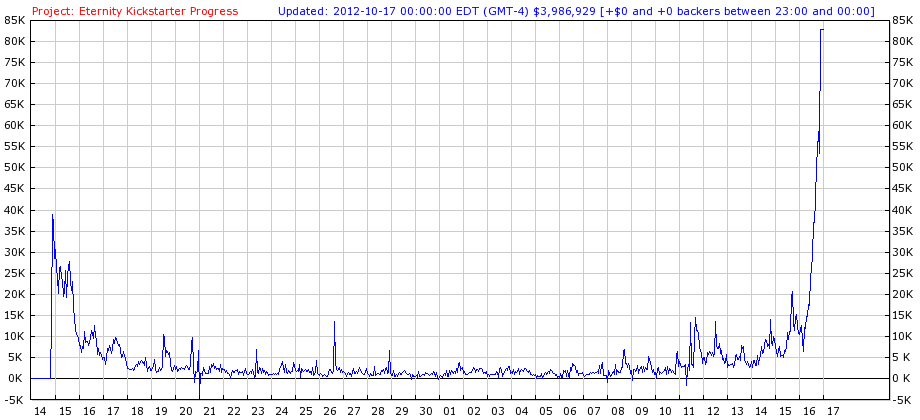920x420 pixels.
Task: Click the 60K label on the left axis
Action: (x=15, y=125)
